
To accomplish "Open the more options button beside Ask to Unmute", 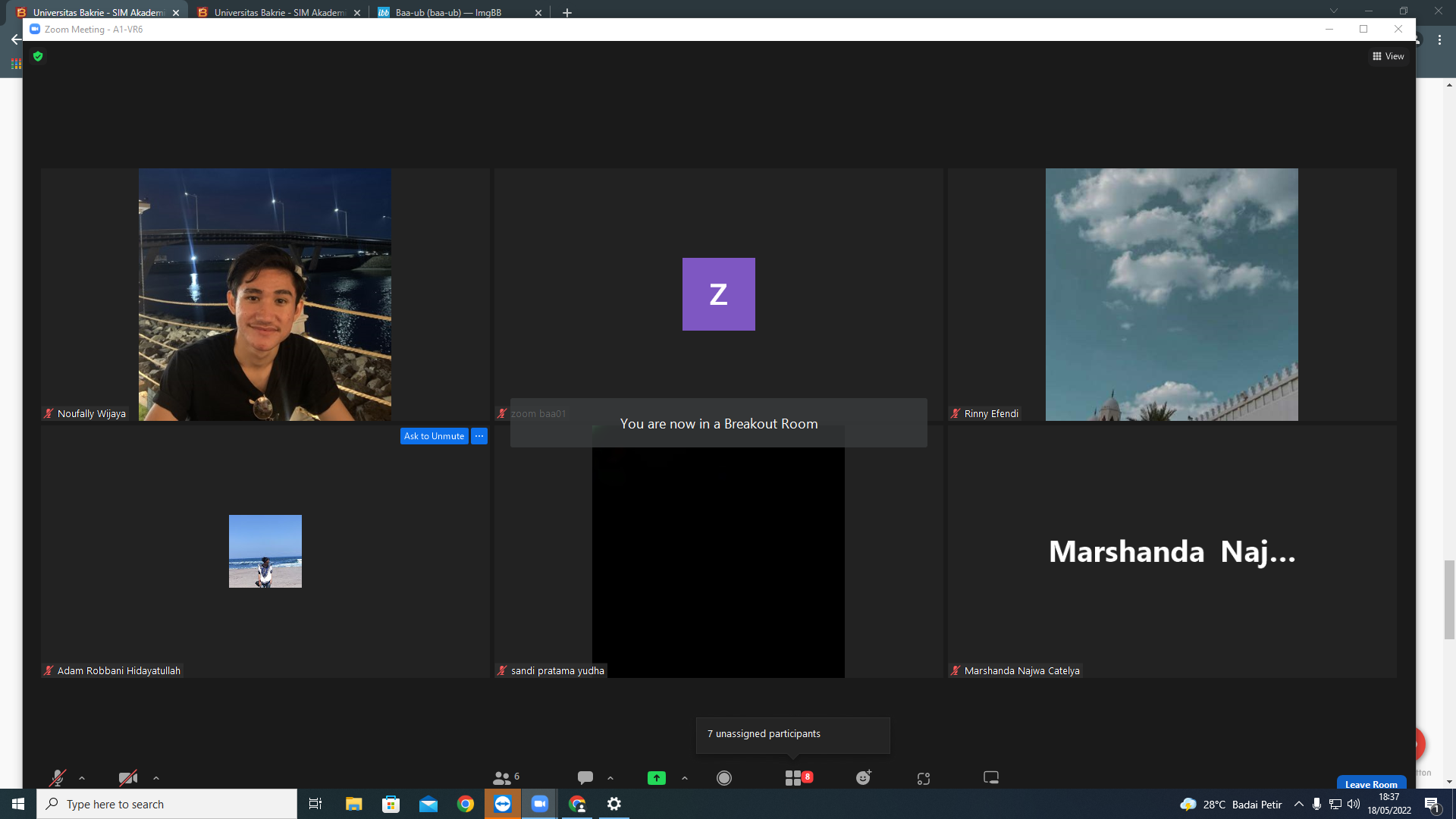I will click(x=479, y=436).
